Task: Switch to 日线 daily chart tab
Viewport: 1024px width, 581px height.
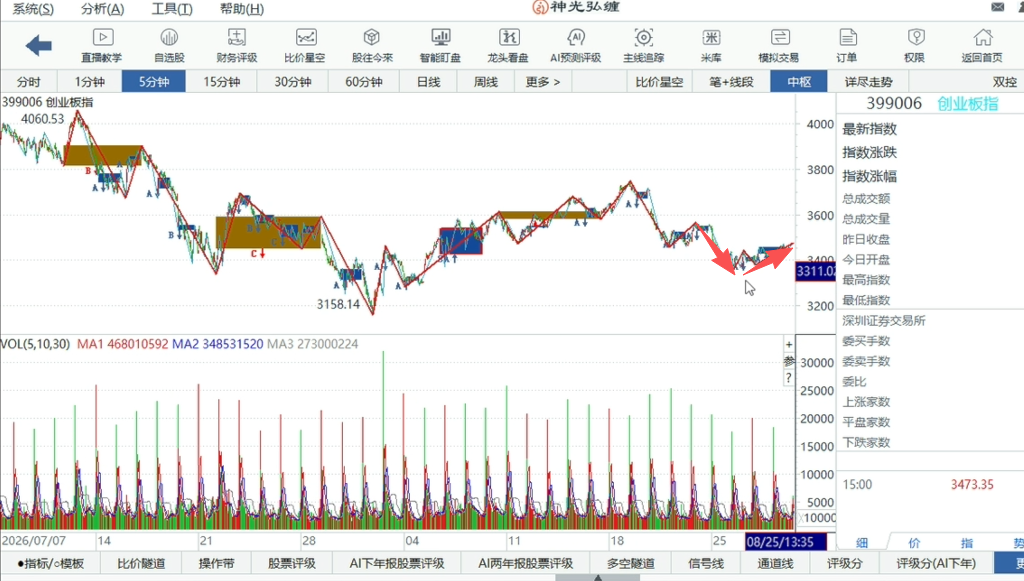Action: (428, 82)
